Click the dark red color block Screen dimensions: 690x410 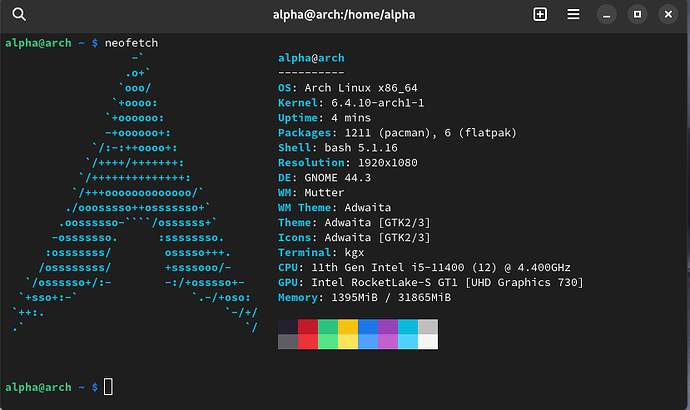tap(308, 327)
